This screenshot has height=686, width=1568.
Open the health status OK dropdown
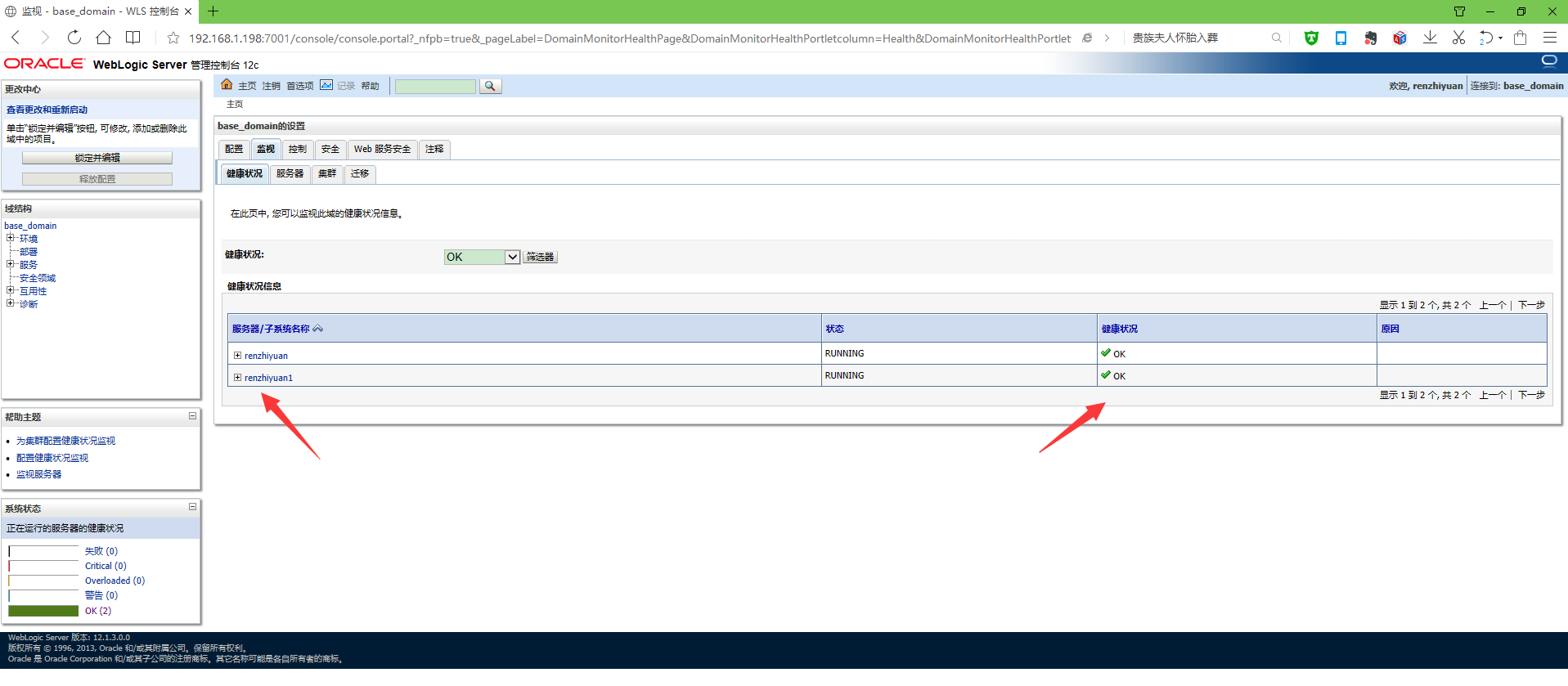pos(482,257)
